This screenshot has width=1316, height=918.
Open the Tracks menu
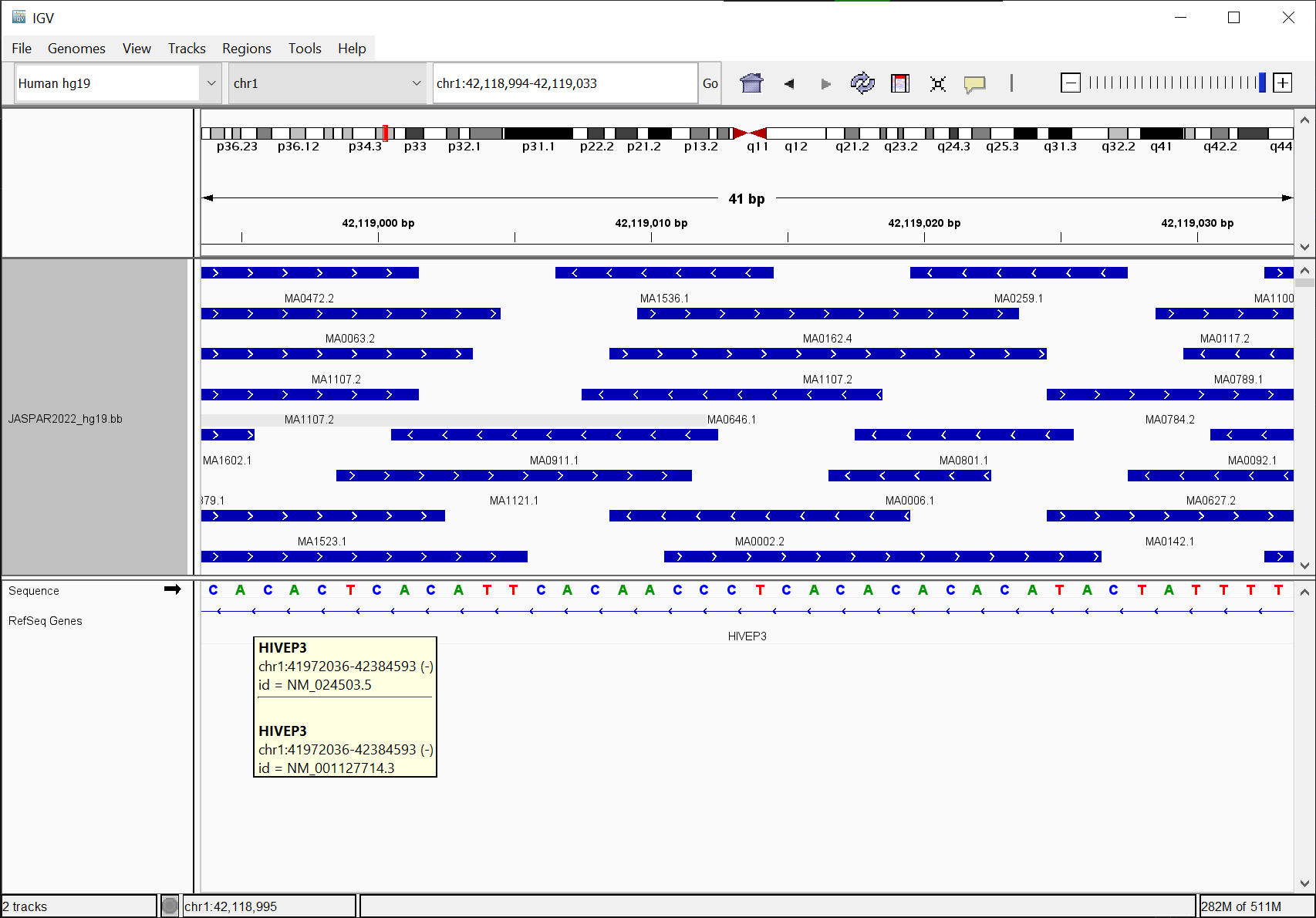coord(186,48)
